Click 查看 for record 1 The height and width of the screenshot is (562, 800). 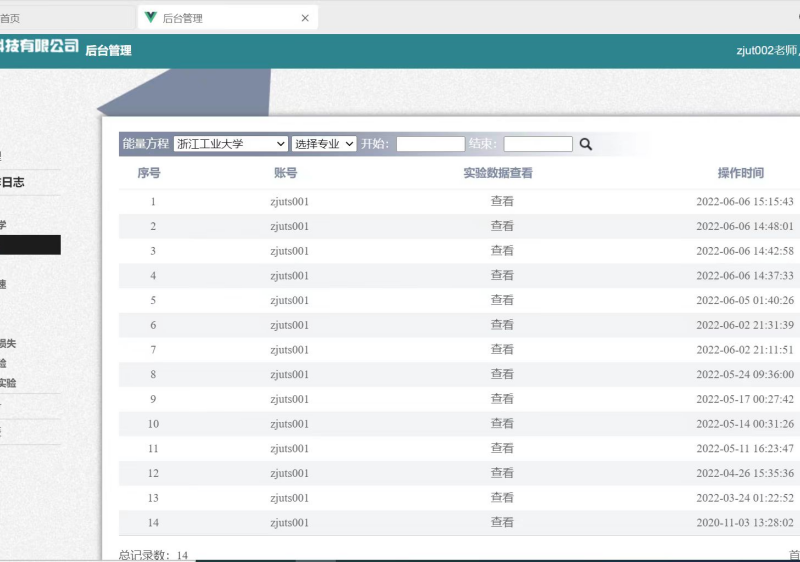coord(502,201)
